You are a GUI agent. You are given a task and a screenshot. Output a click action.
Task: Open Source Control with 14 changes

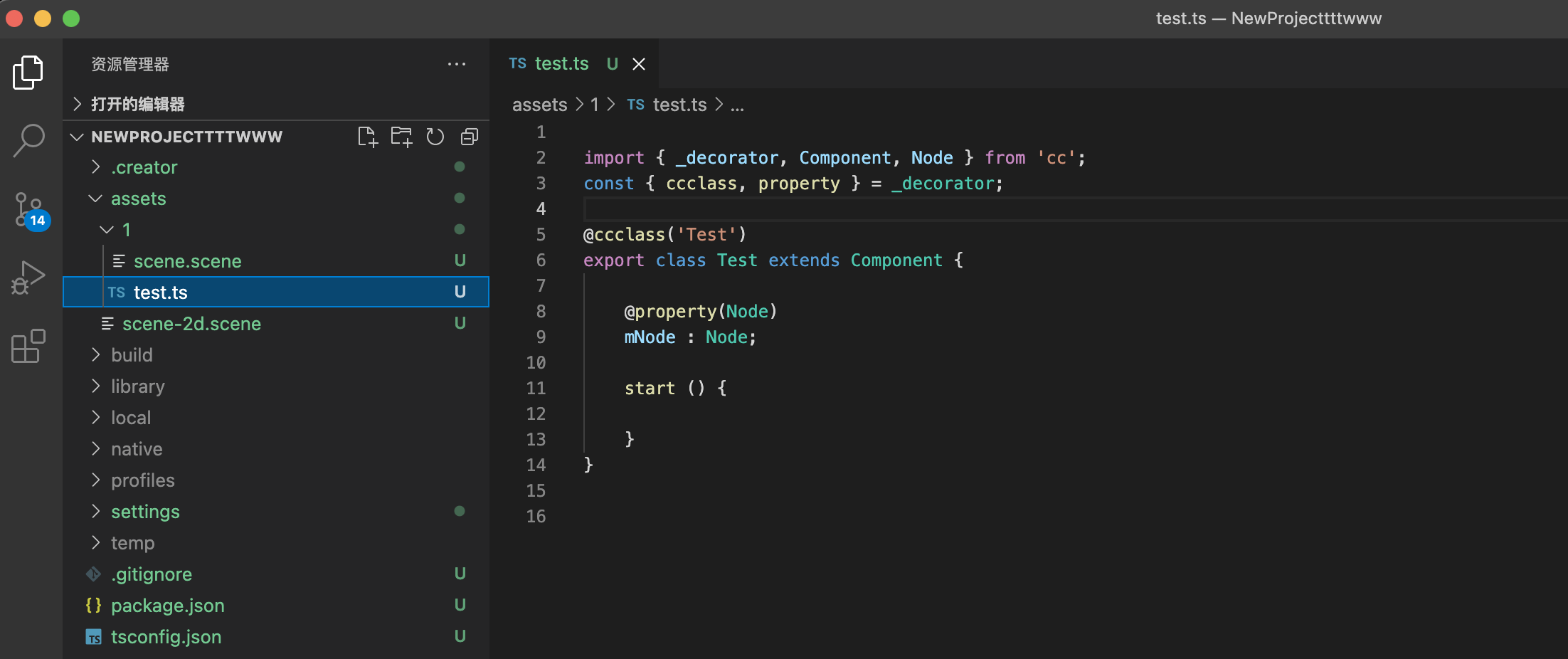point(28,211)
